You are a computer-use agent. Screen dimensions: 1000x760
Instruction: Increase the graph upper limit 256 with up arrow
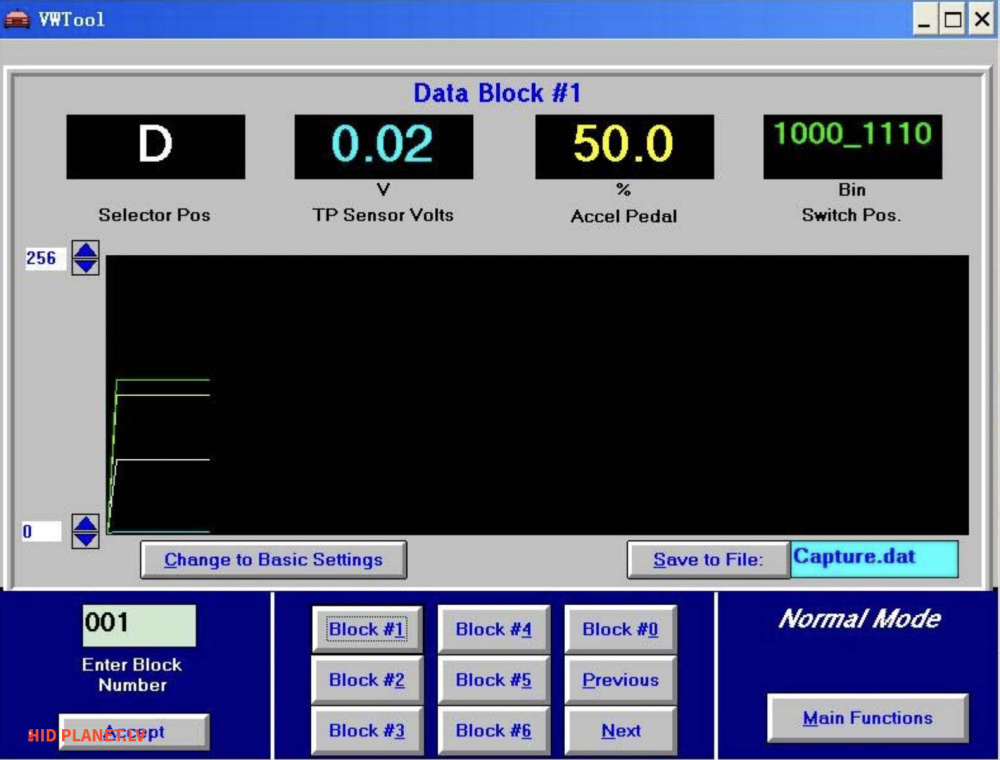[85, 250]
